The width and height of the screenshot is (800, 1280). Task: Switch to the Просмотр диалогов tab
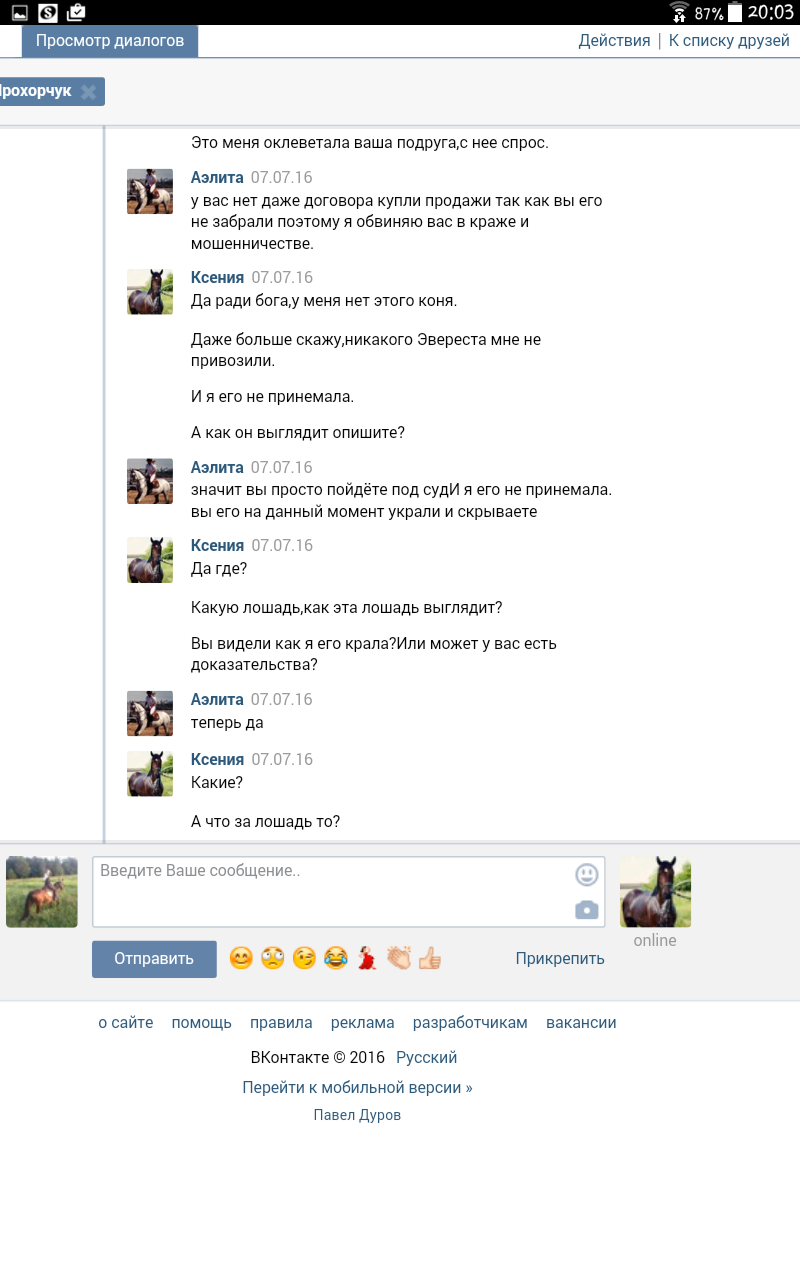pos(110,41)
